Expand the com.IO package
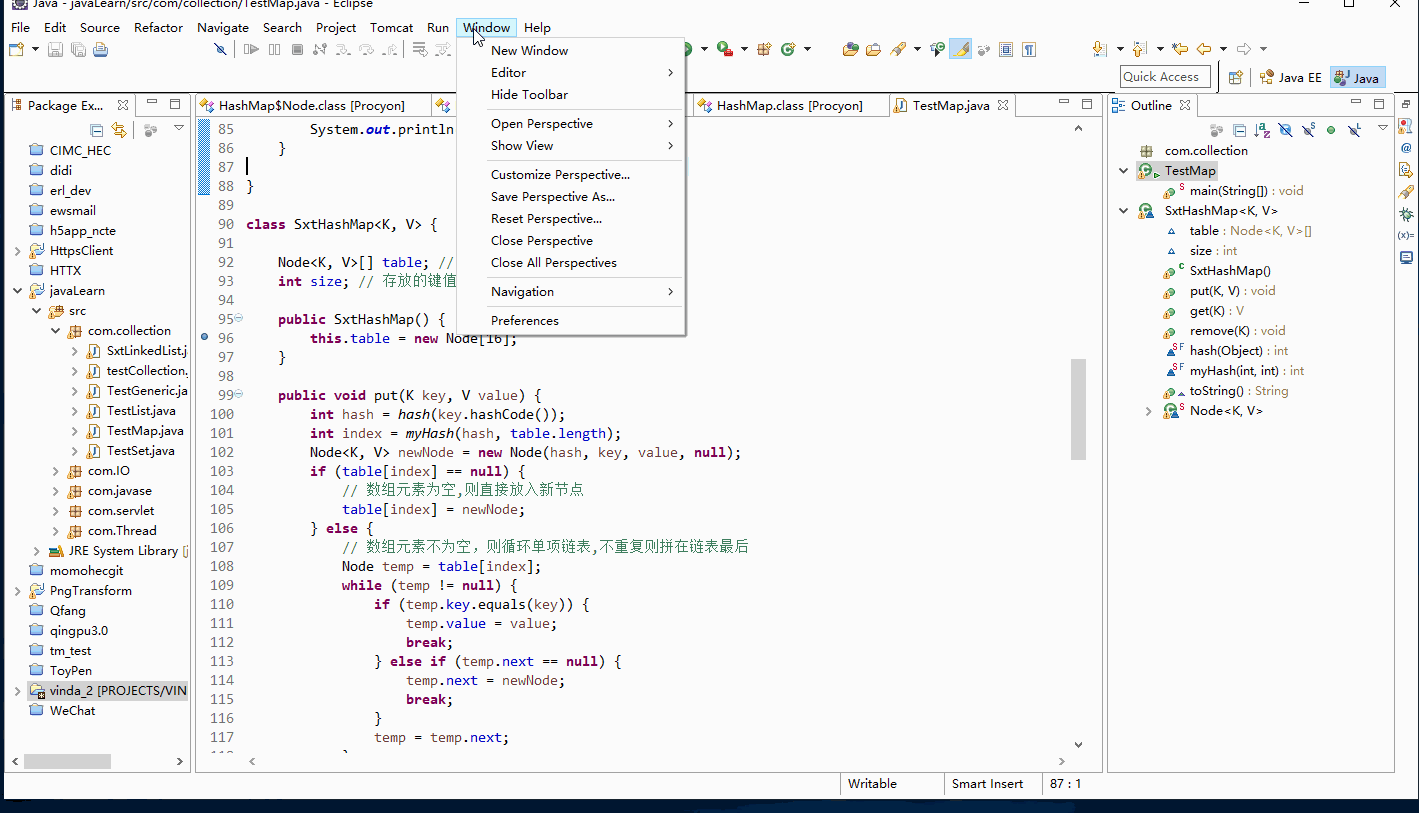The height and width of the screenshot is (813, 1419). coord(56,470)
